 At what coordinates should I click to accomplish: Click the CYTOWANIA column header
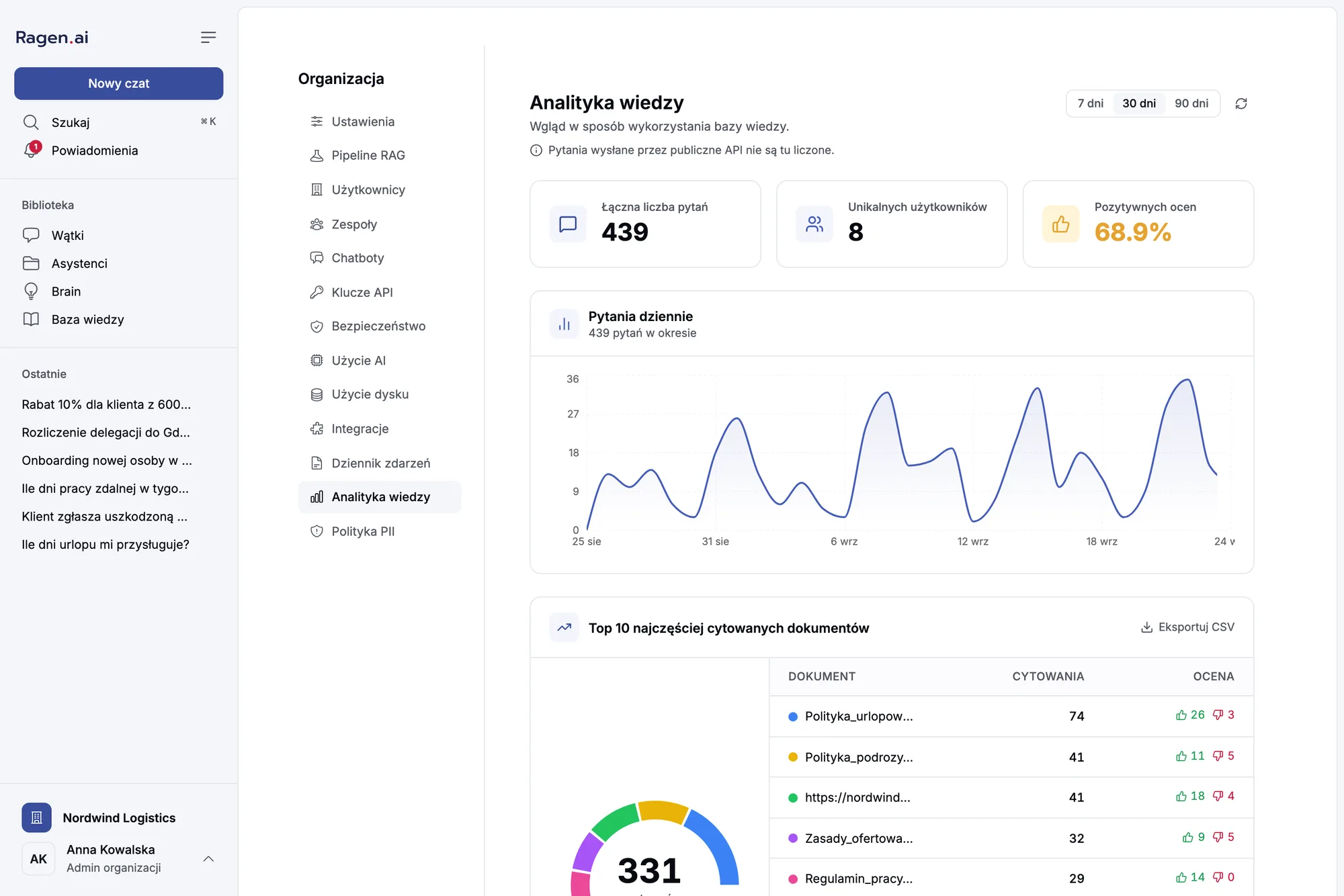coord(1048,676)
